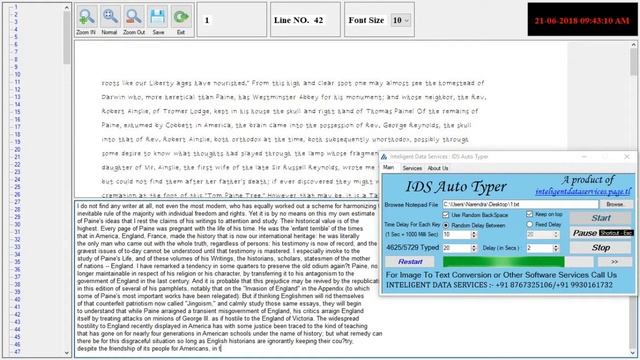Click the page number box showing 1
640x360 pixels.
(231, 20)
